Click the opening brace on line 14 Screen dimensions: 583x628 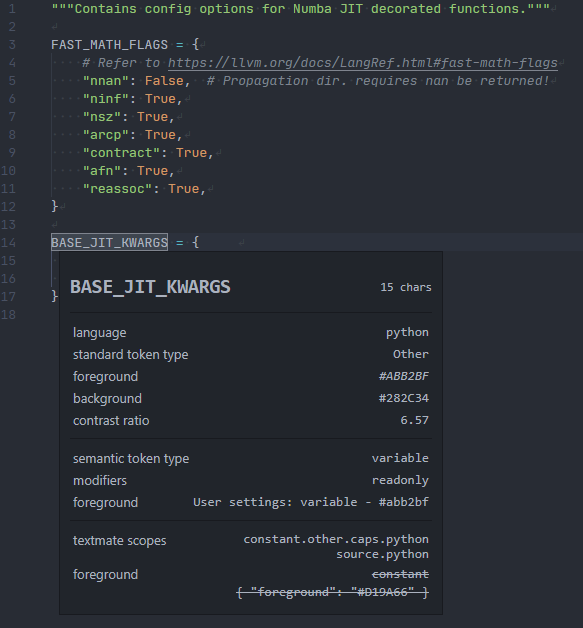[x=195, y=242]
